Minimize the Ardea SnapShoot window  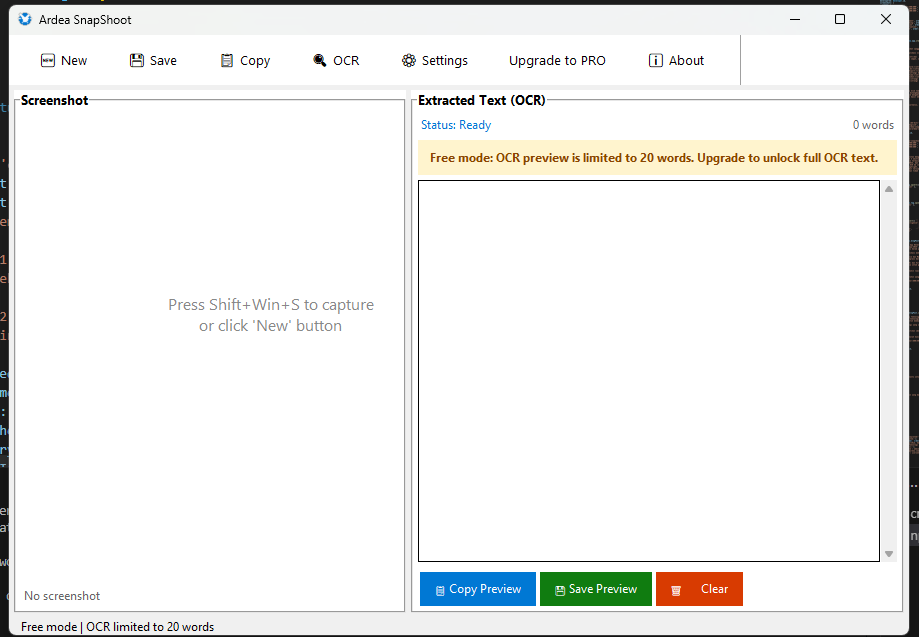click(794, 19)
